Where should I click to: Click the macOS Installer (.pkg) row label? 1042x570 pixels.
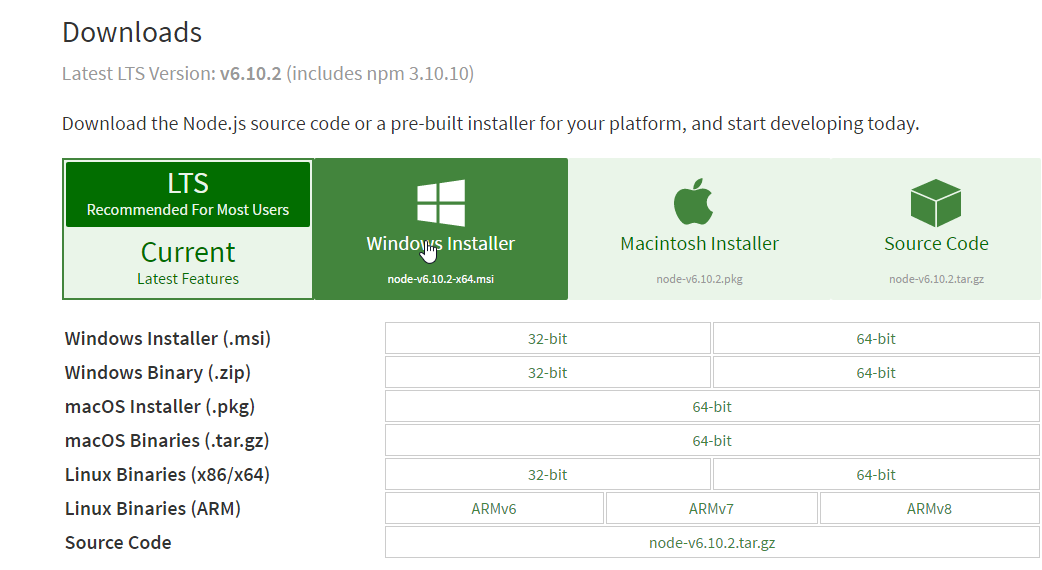(x=159, y=406)
